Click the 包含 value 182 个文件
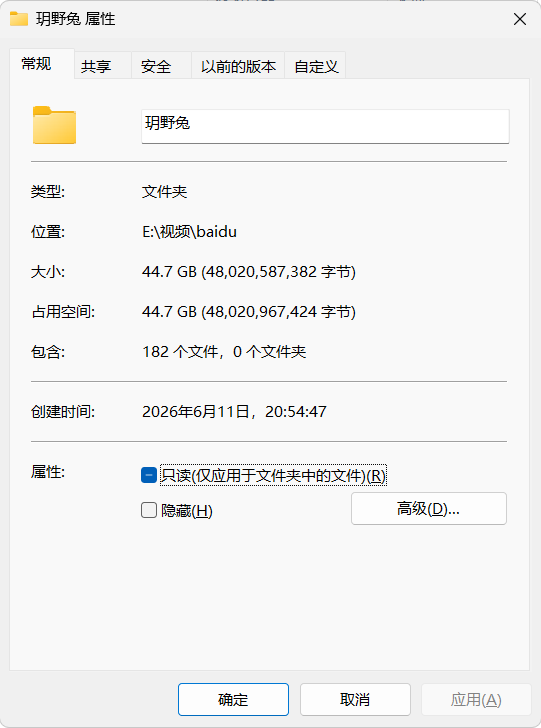Screen dimensions: 541x728 tap(180, 351)
